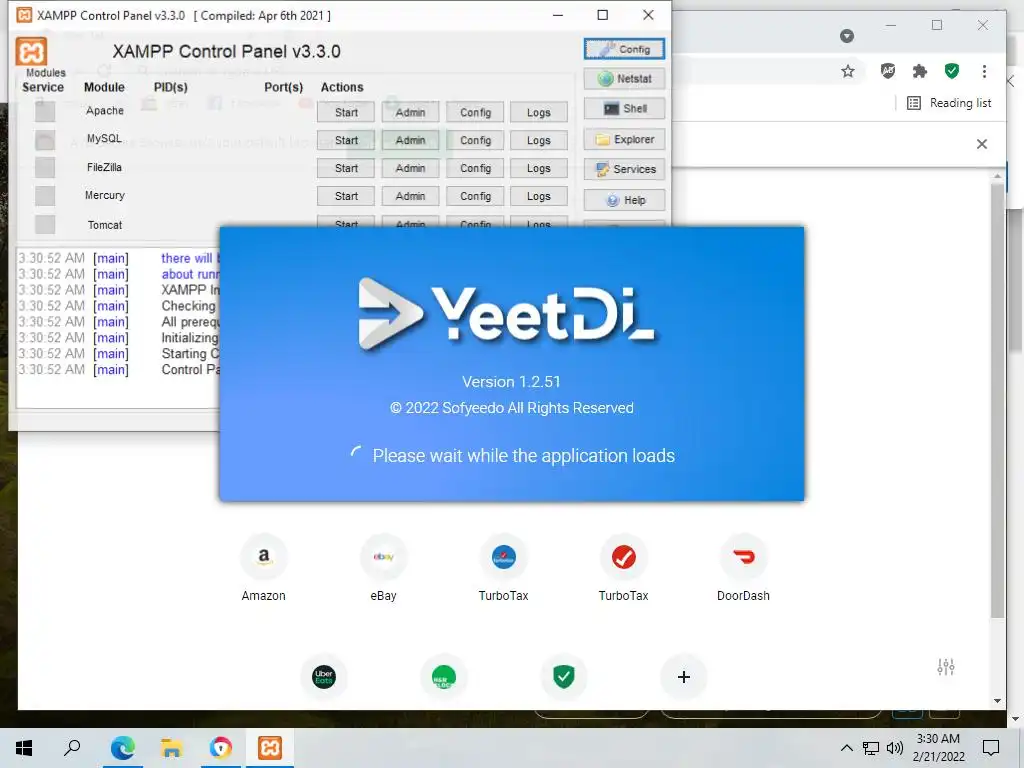Click the XAMPP logo in control panel header
1024x768 pixels.
click(31, 52)
